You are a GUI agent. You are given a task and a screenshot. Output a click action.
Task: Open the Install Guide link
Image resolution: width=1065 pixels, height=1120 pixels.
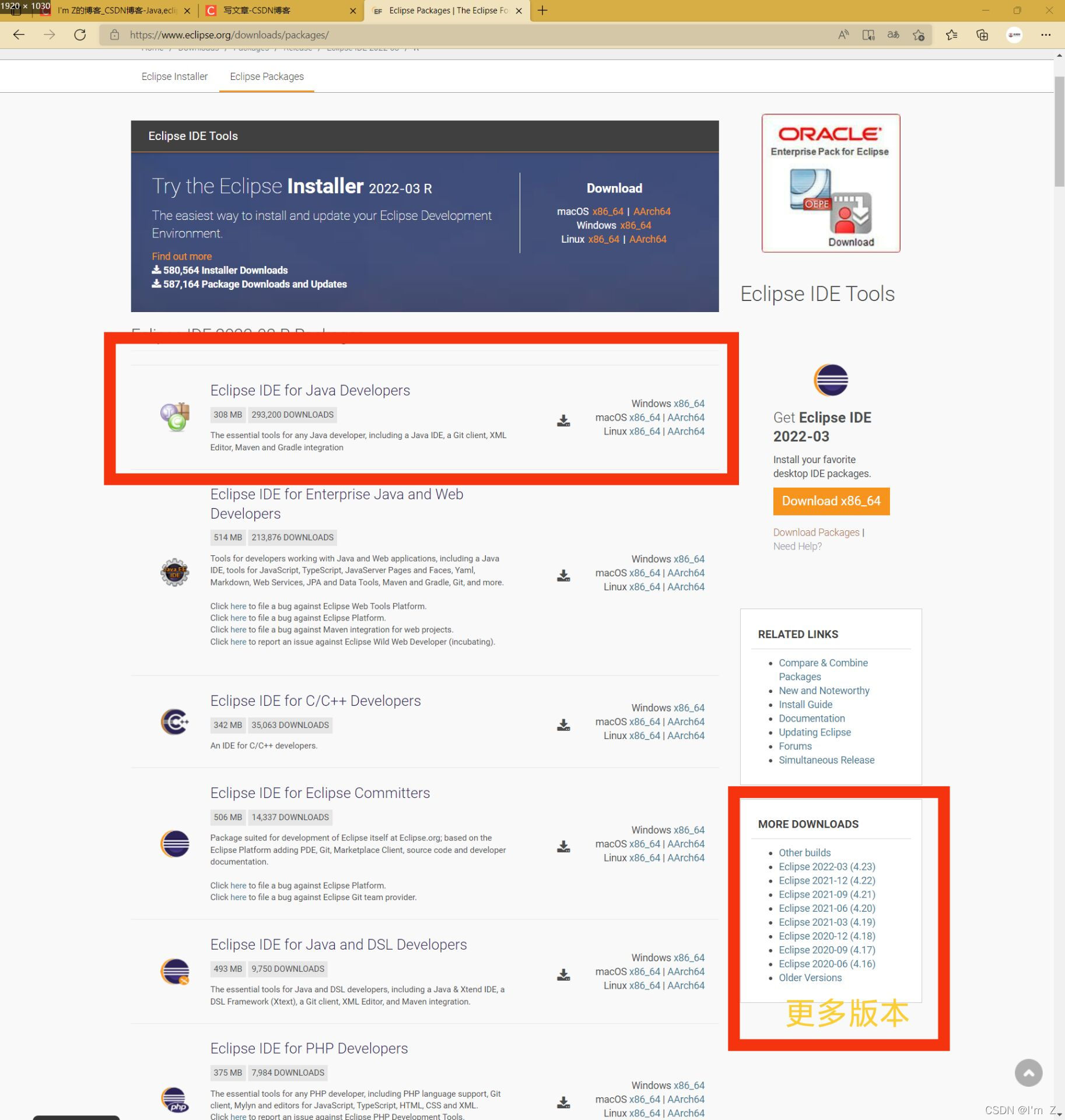[x=805, y=705]
